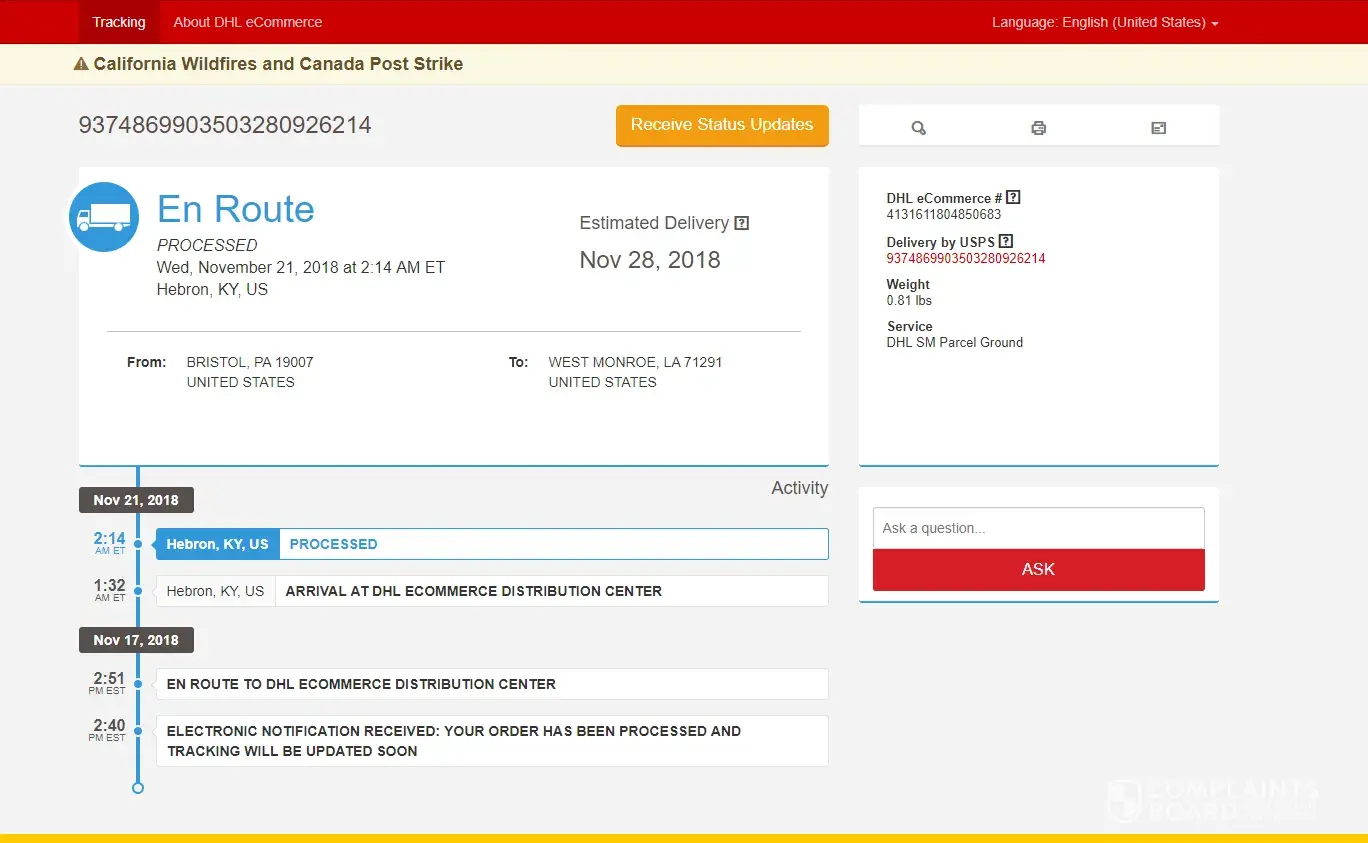1368x843 pixels.
Task: Switch to the Tracking tab
Action: click(x=119, y=22)
